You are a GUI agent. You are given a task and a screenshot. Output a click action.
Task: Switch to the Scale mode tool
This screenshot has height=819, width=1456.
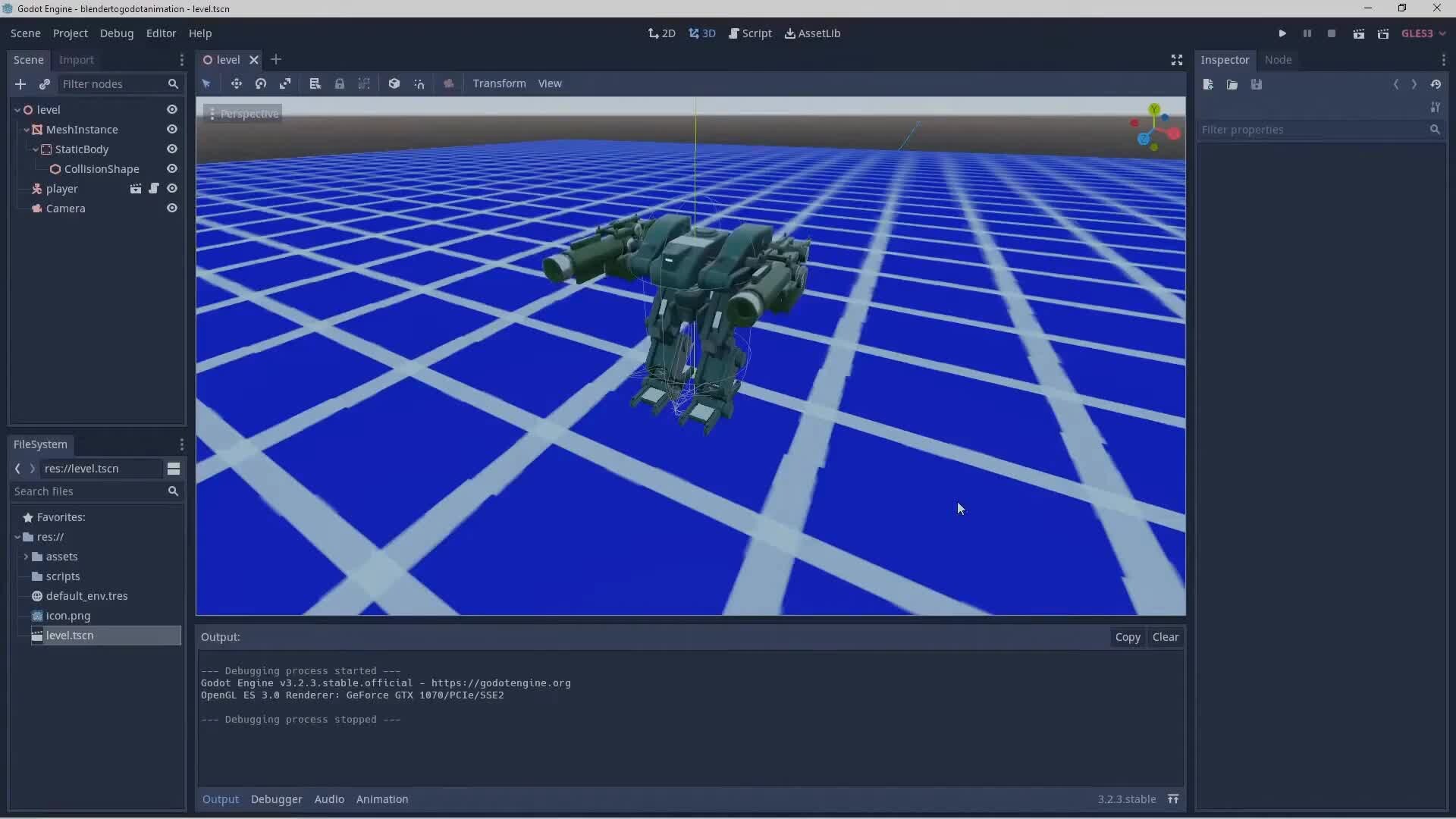tap(286, 83)
